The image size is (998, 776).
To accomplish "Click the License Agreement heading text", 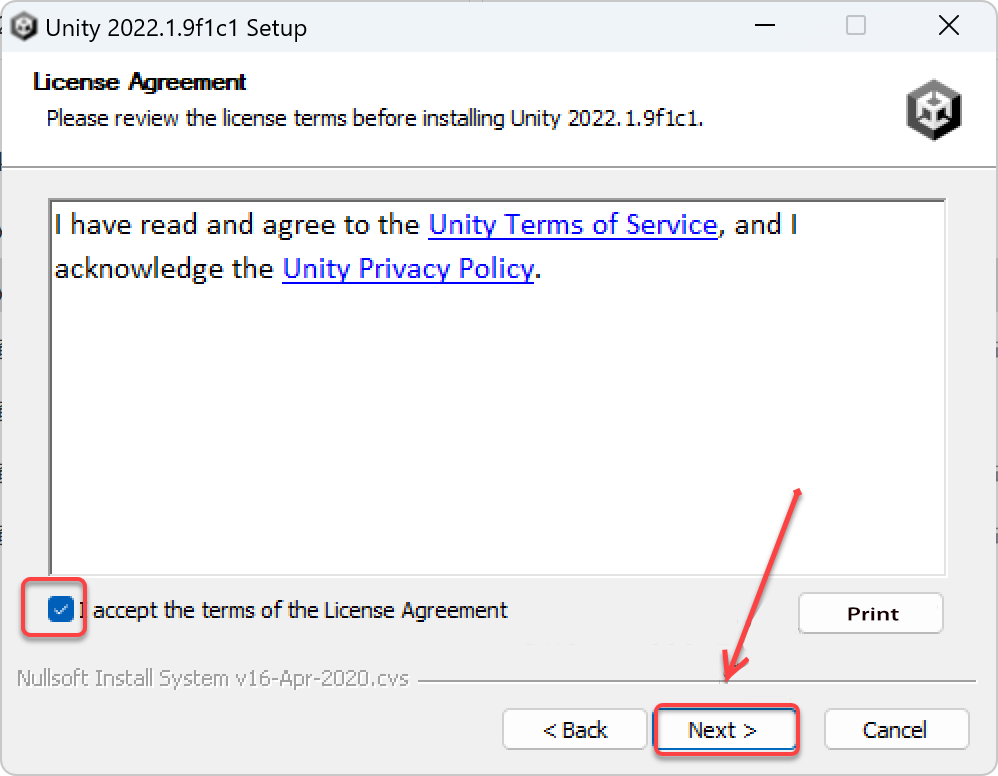I will [137, 81].
